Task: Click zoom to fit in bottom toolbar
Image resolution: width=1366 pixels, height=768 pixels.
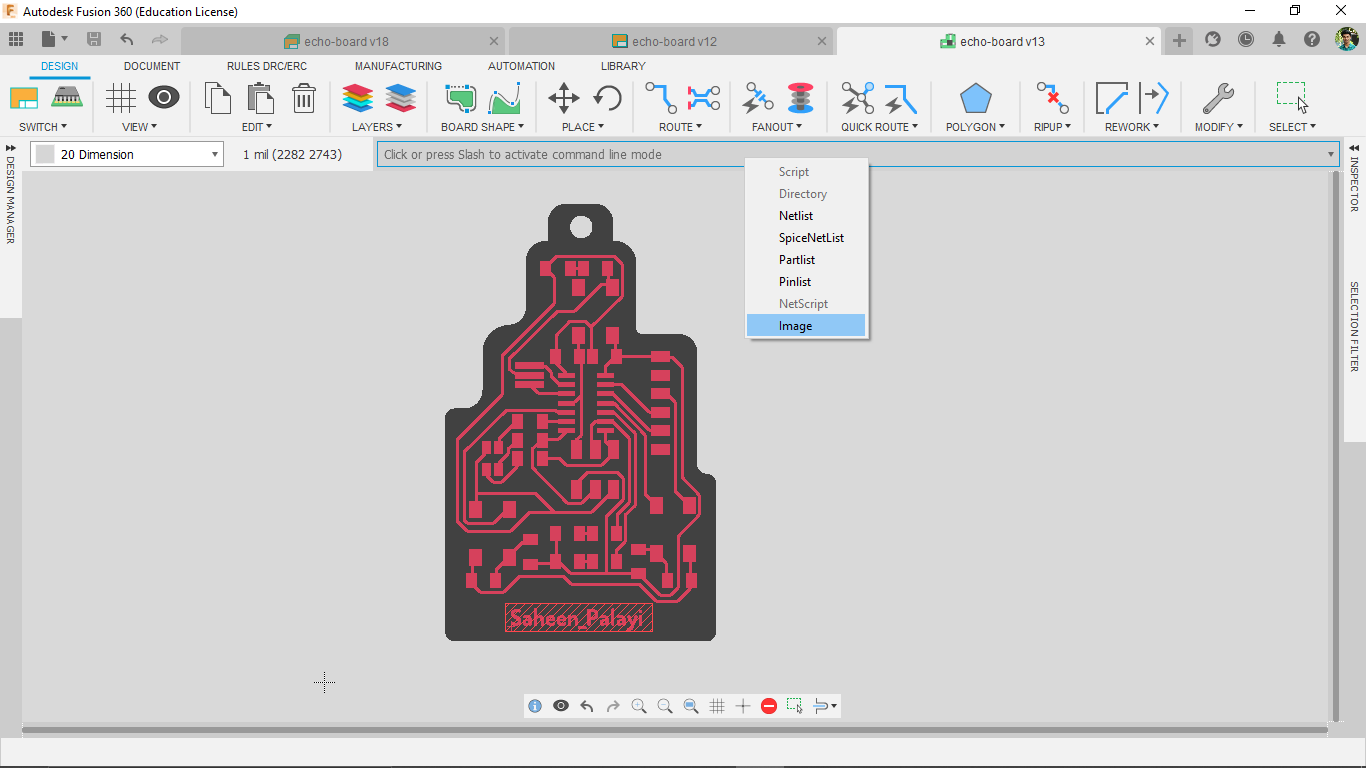Action: click(x=691, y=706)
